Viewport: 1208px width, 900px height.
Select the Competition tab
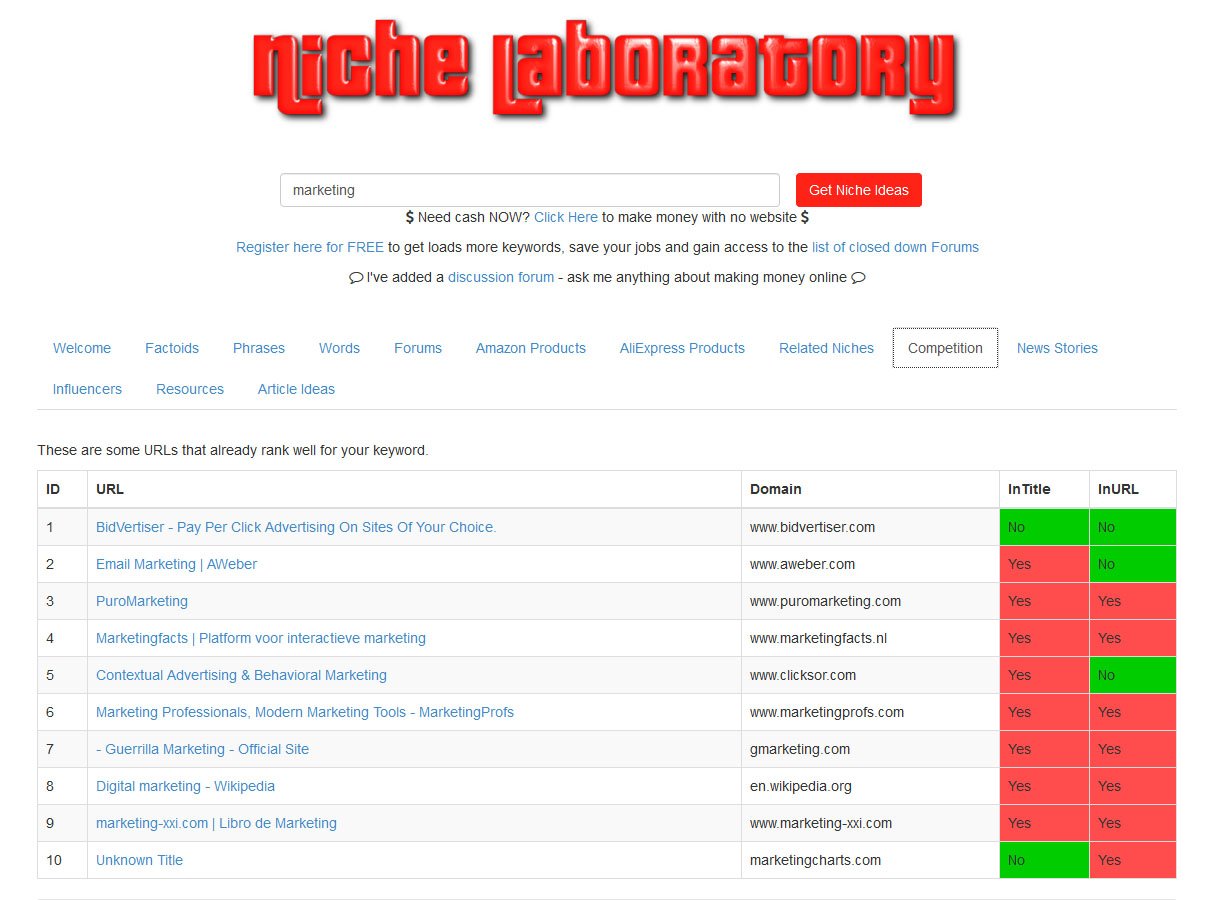click(x=945, y=348)
